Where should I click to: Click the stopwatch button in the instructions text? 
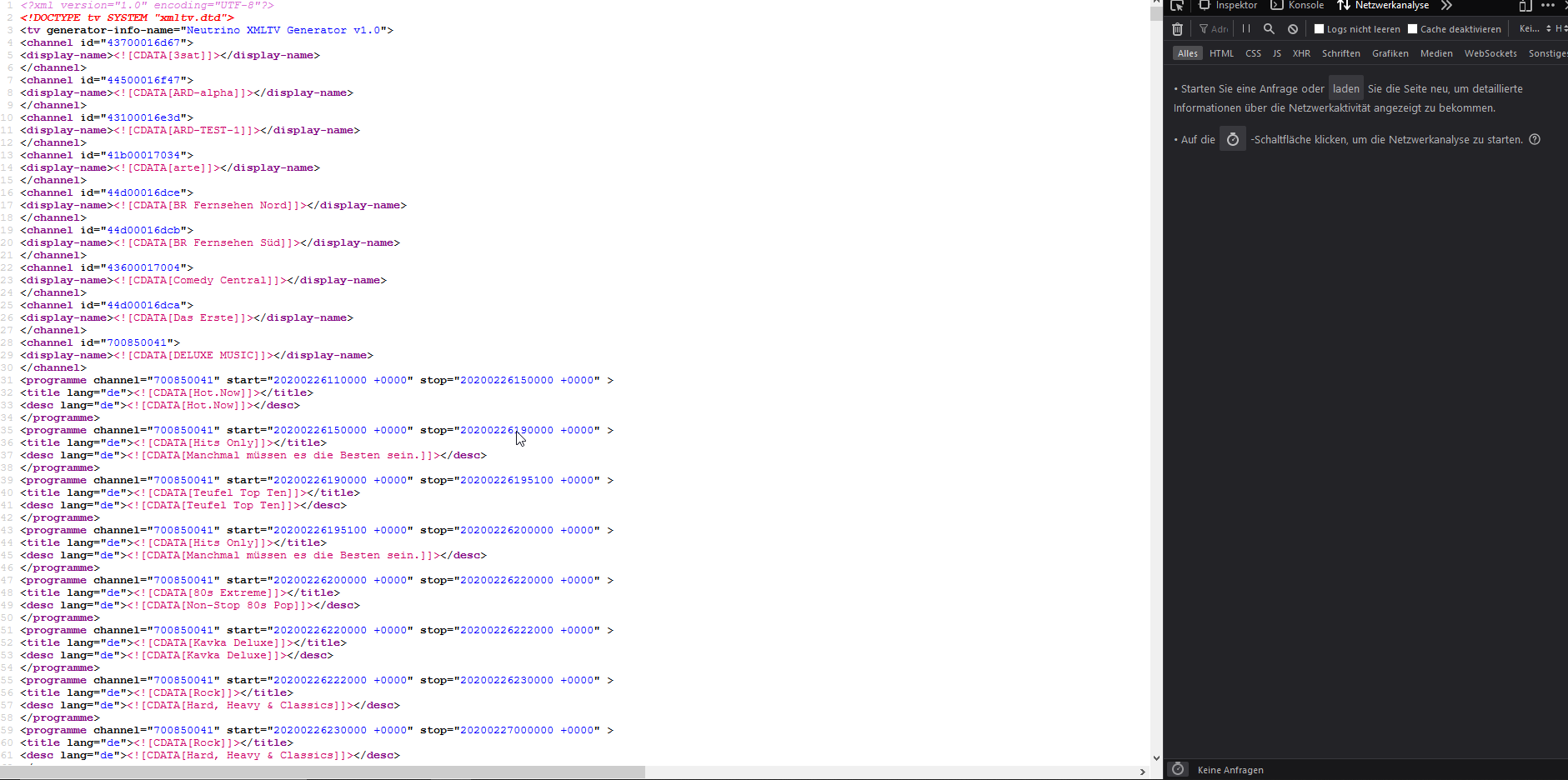(x=1232, y=139)
